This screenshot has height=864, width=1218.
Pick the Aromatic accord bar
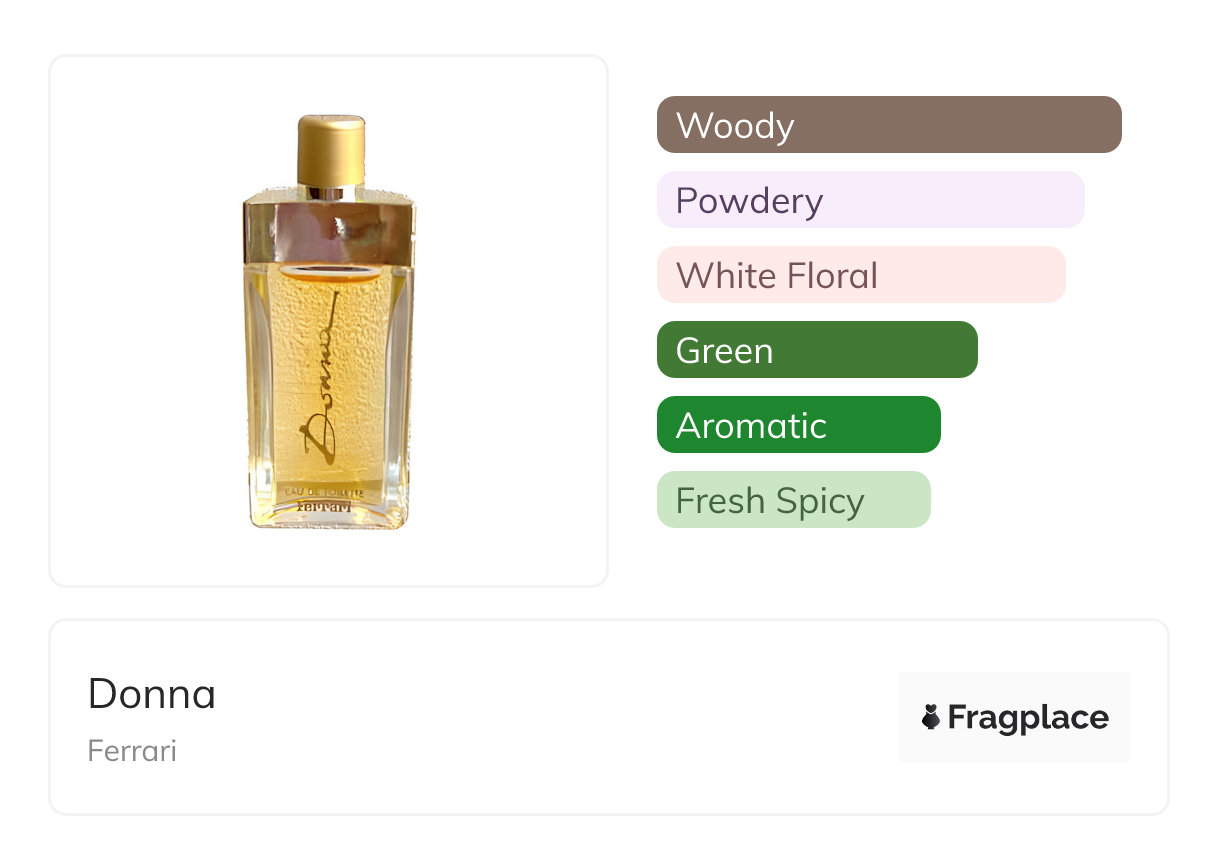pos(798,425)
